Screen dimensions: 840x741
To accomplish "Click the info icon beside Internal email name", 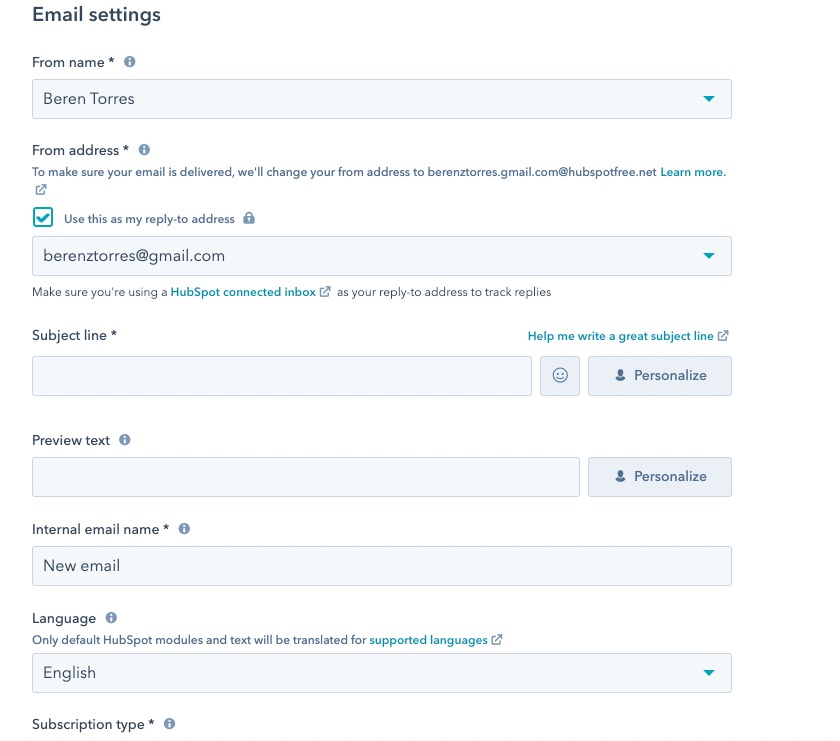I will click(184, 529).
